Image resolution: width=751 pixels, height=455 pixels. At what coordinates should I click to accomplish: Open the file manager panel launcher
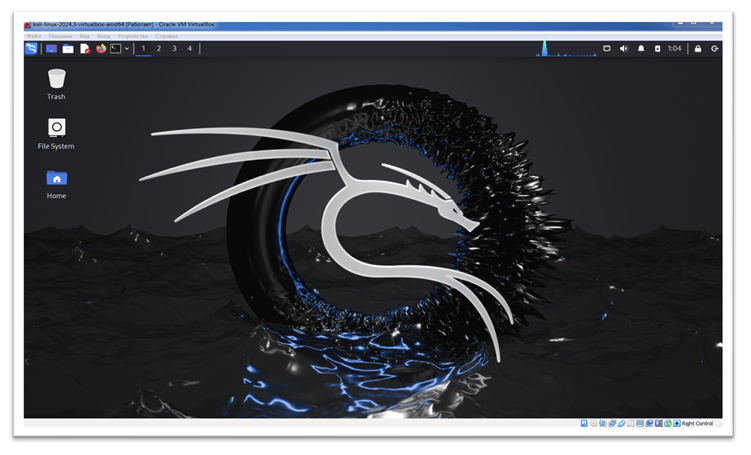coord(68,48)
